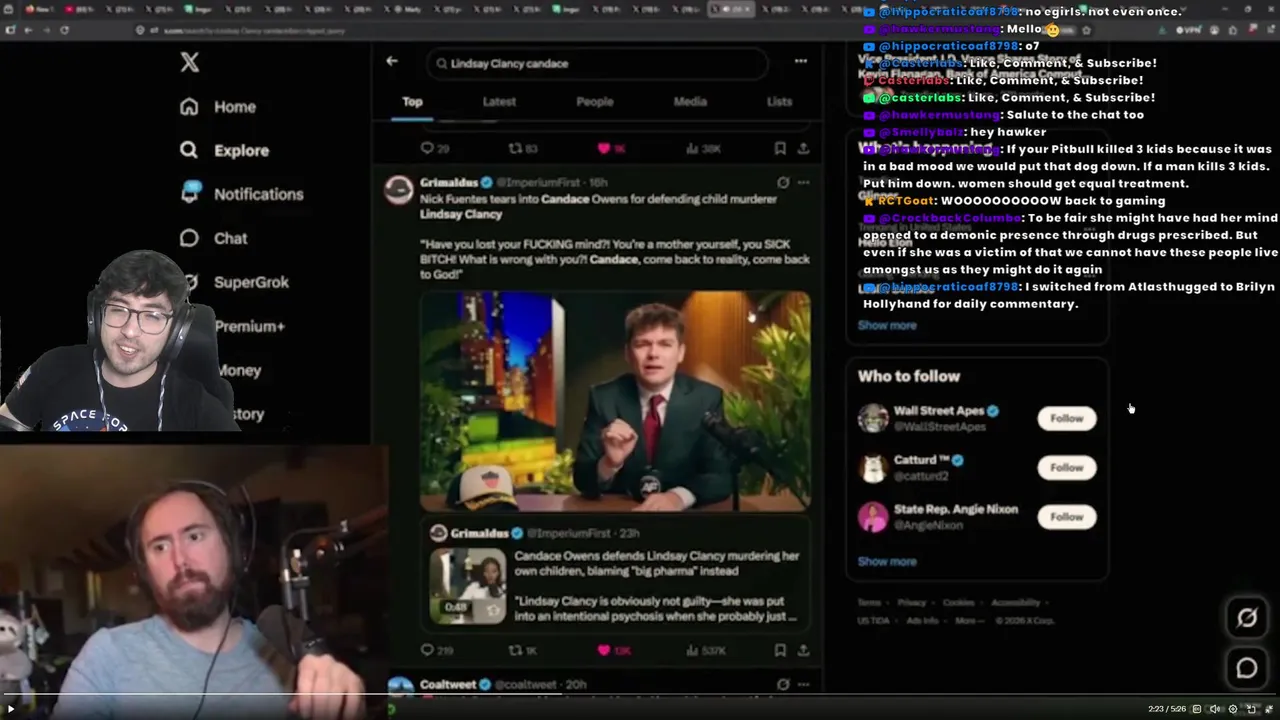1280x720 pixels.
Task: Open the Notifications bell icon
Action: 191,193
